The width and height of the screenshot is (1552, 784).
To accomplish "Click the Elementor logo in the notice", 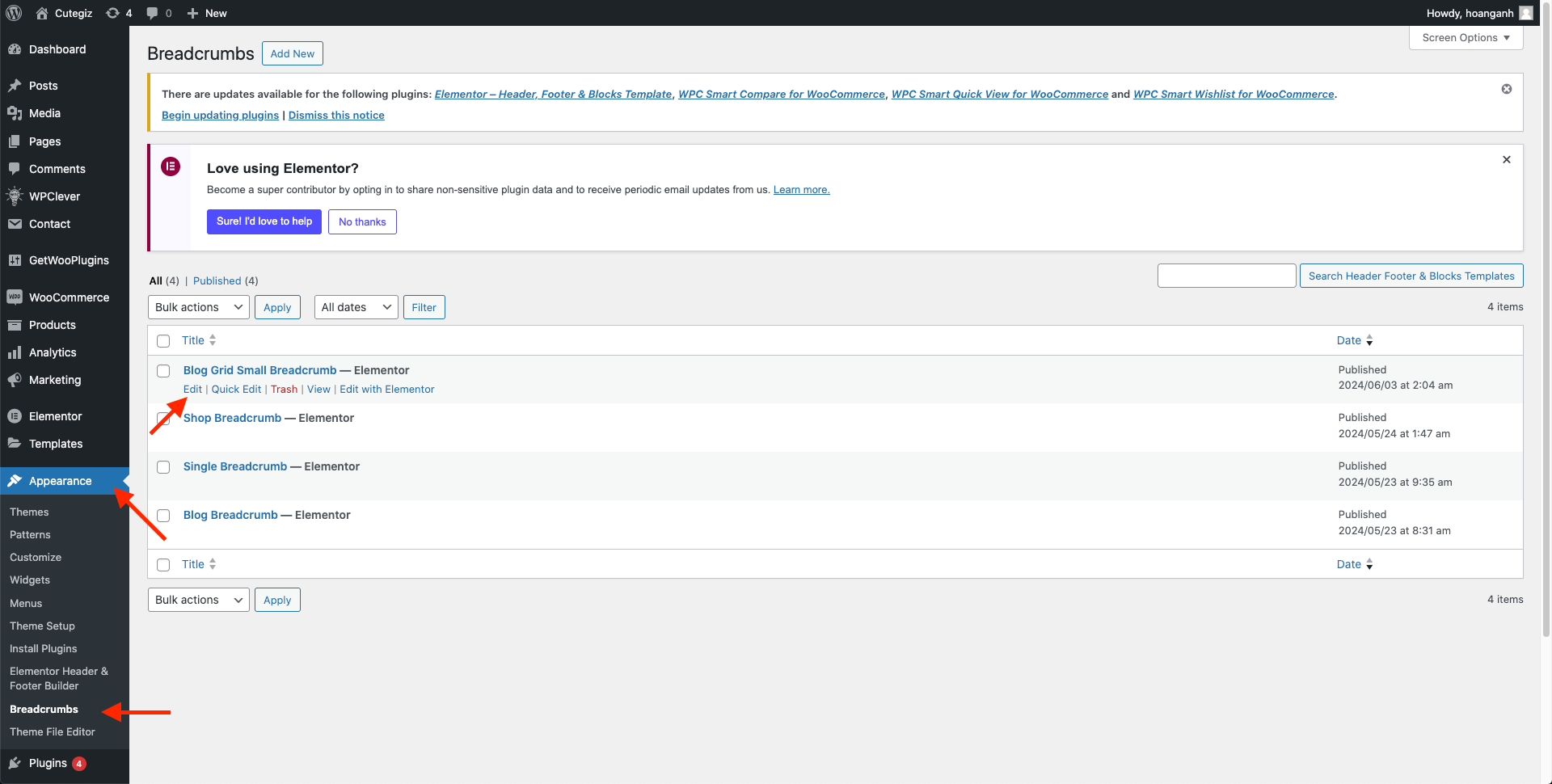I will click(x=171, y=167).
